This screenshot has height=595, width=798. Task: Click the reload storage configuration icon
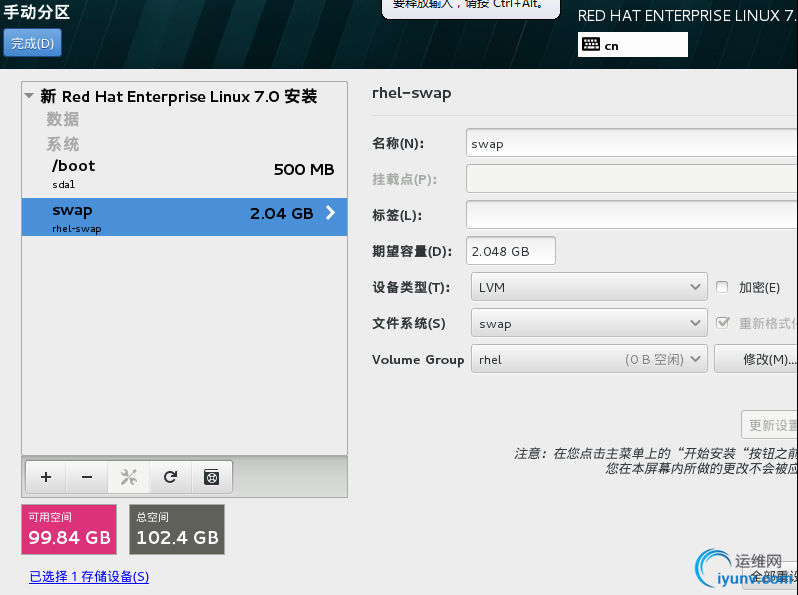coord(170,477)
